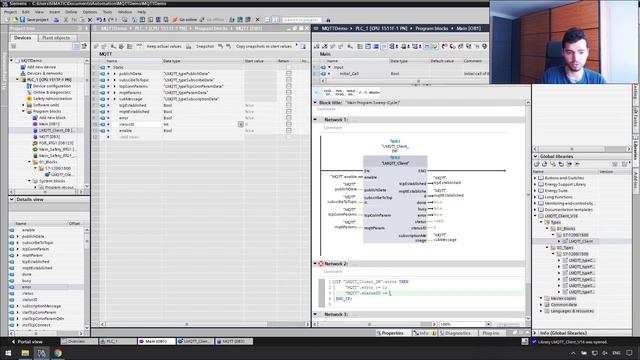Click the Print icon in main toolbar

pyautogui.click(x=56, y=20)
